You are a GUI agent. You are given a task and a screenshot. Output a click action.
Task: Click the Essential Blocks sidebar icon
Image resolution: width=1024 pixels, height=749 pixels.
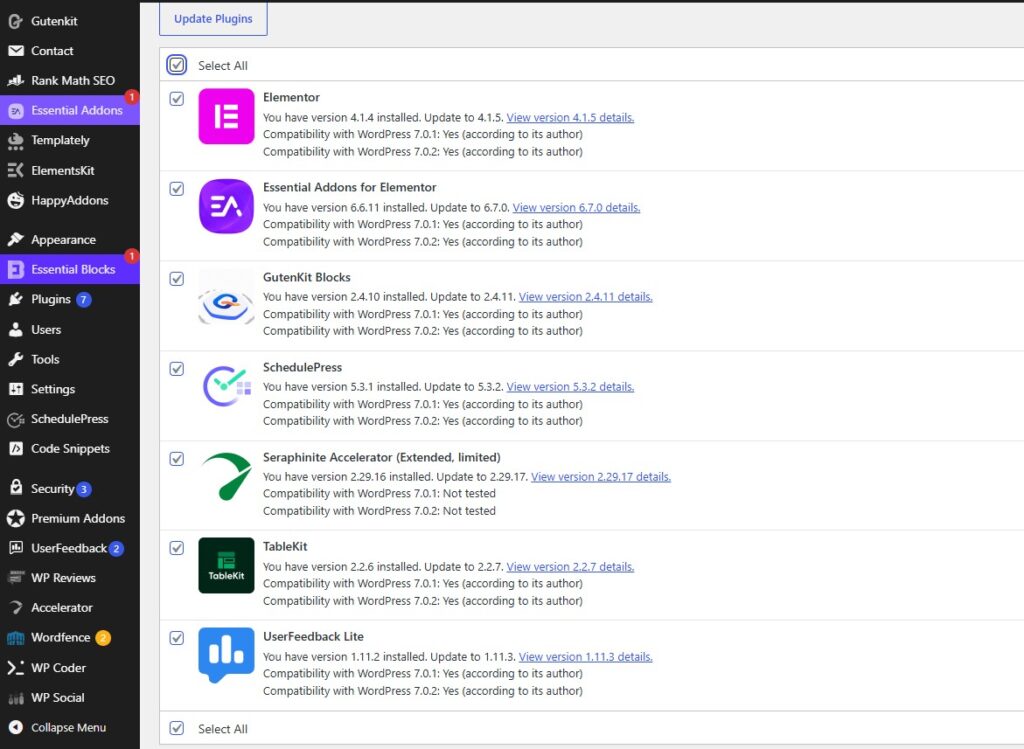[16, 269]
